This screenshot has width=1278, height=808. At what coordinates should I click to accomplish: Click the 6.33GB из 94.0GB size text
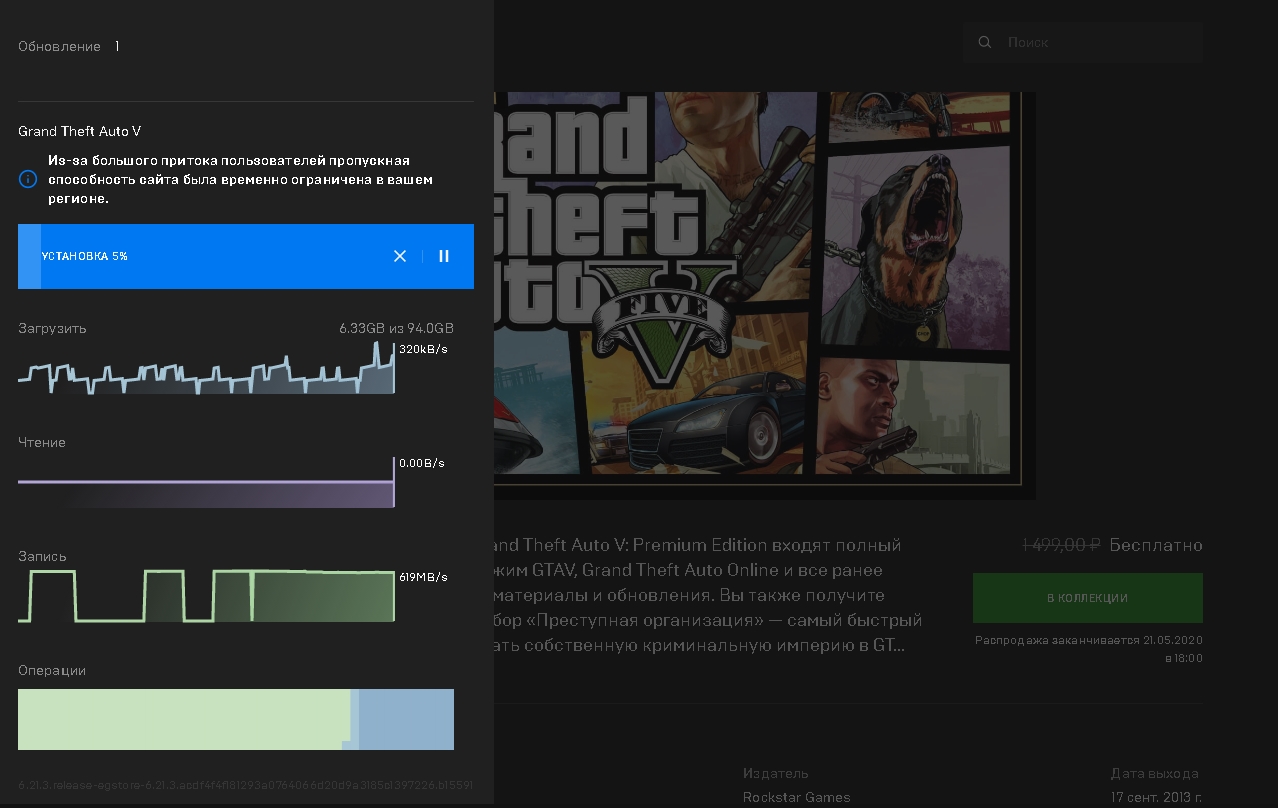click(x=396, y=328)
